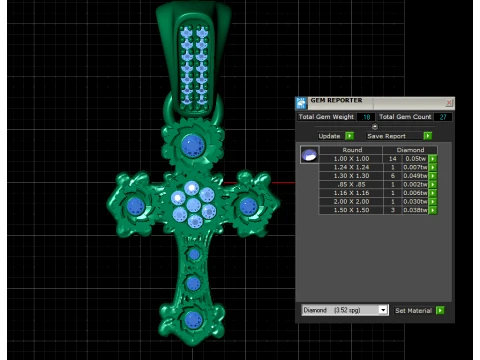
Task: Click the 0.030tw weight cell
Action: click(415, 202)
